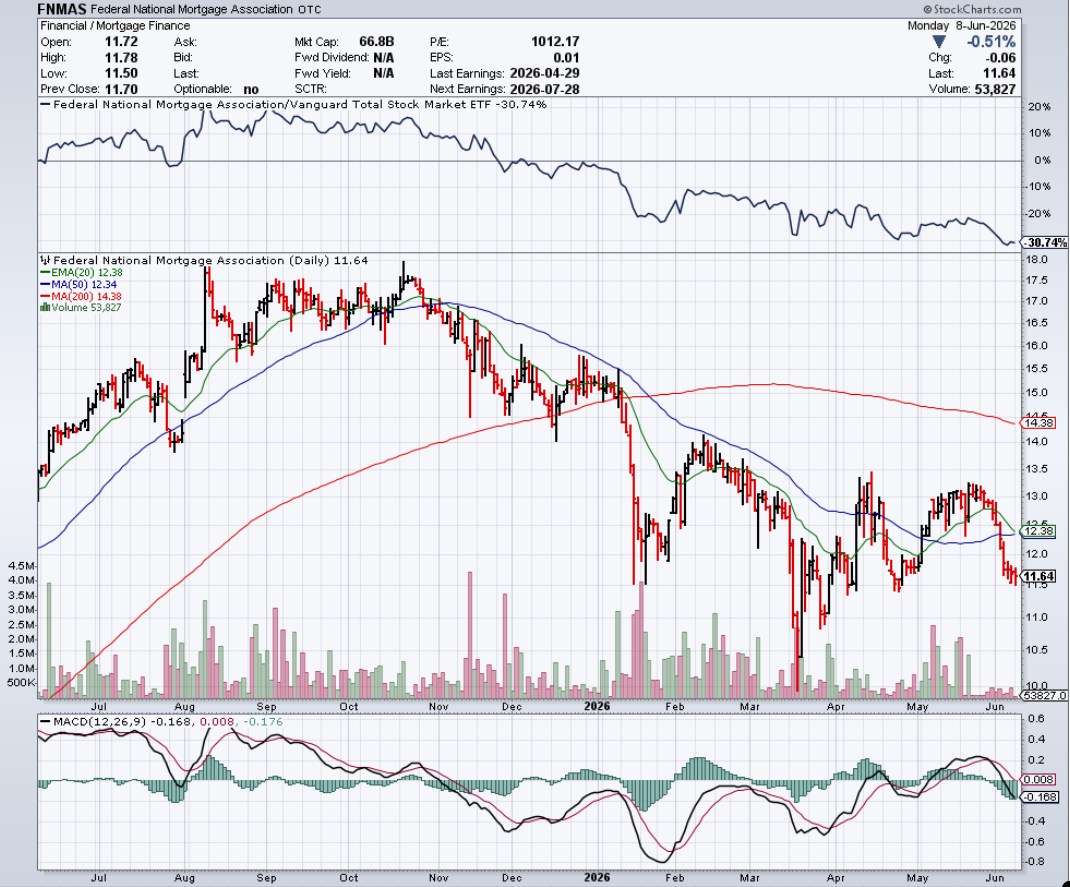Click the 0.008 MACD signal axis tag
1070x887 pixels.
pos(1038,779)
